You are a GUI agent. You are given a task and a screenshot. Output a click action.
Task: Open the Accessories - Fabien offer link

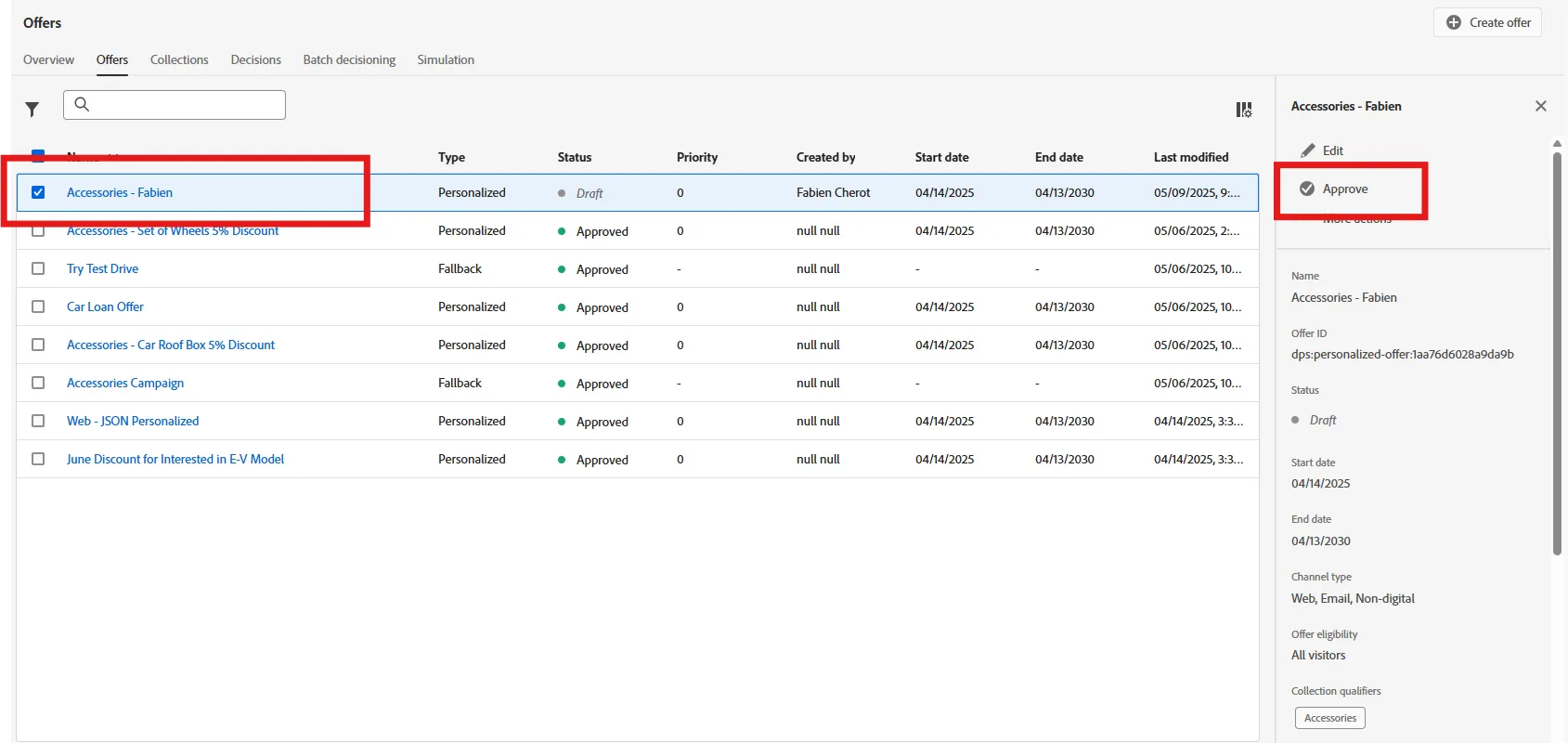(x=120, y=192)
